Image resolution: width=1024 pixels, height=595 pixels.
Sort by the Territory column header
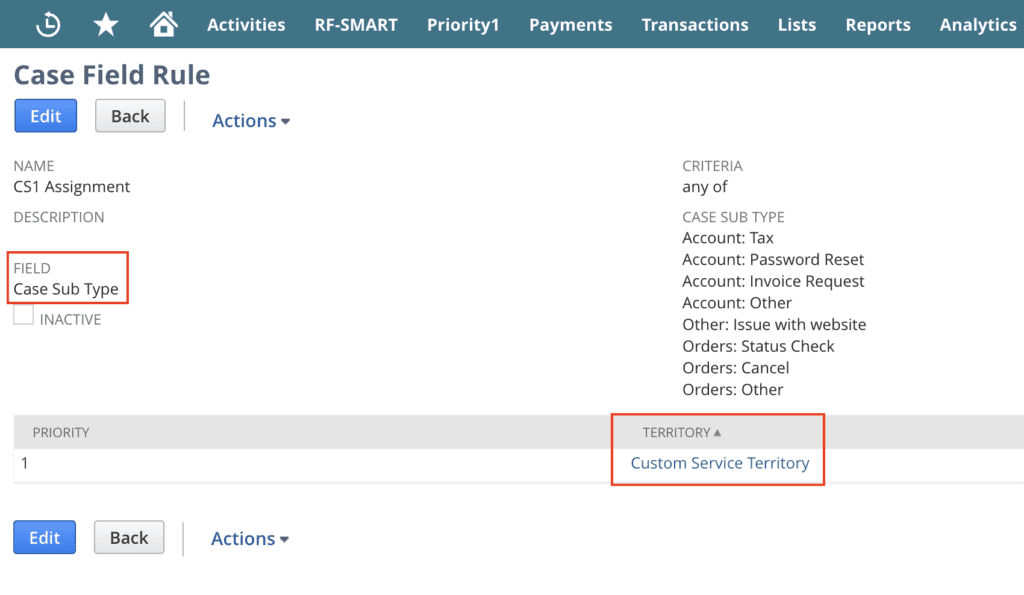pyautogui.click(x=677, y=433)
